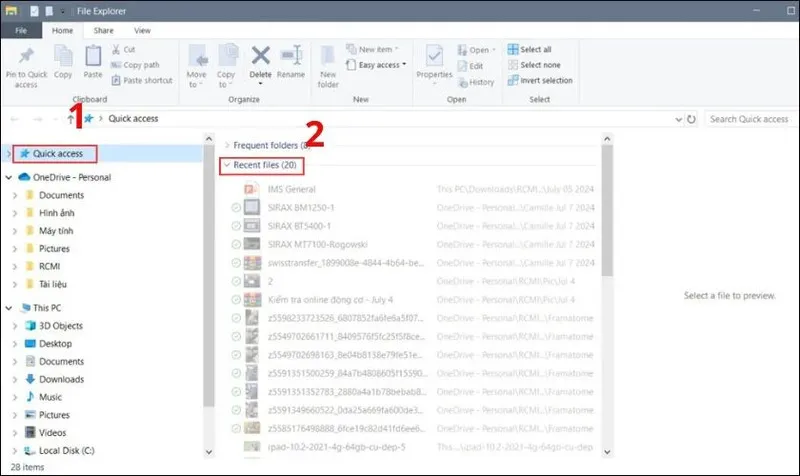Click the Forward navigation arrow
Screen dimensions: 800x476
pyautogui.click(x=37, y=119)
